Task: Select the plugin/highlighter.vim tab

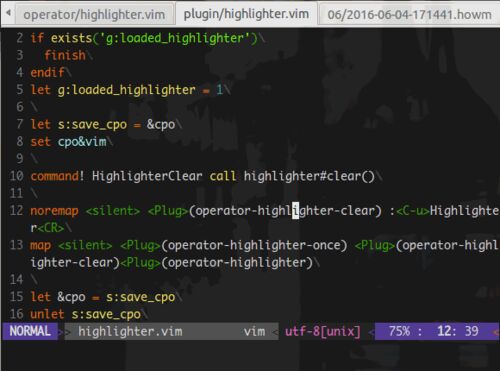Action: pos(246,14)
